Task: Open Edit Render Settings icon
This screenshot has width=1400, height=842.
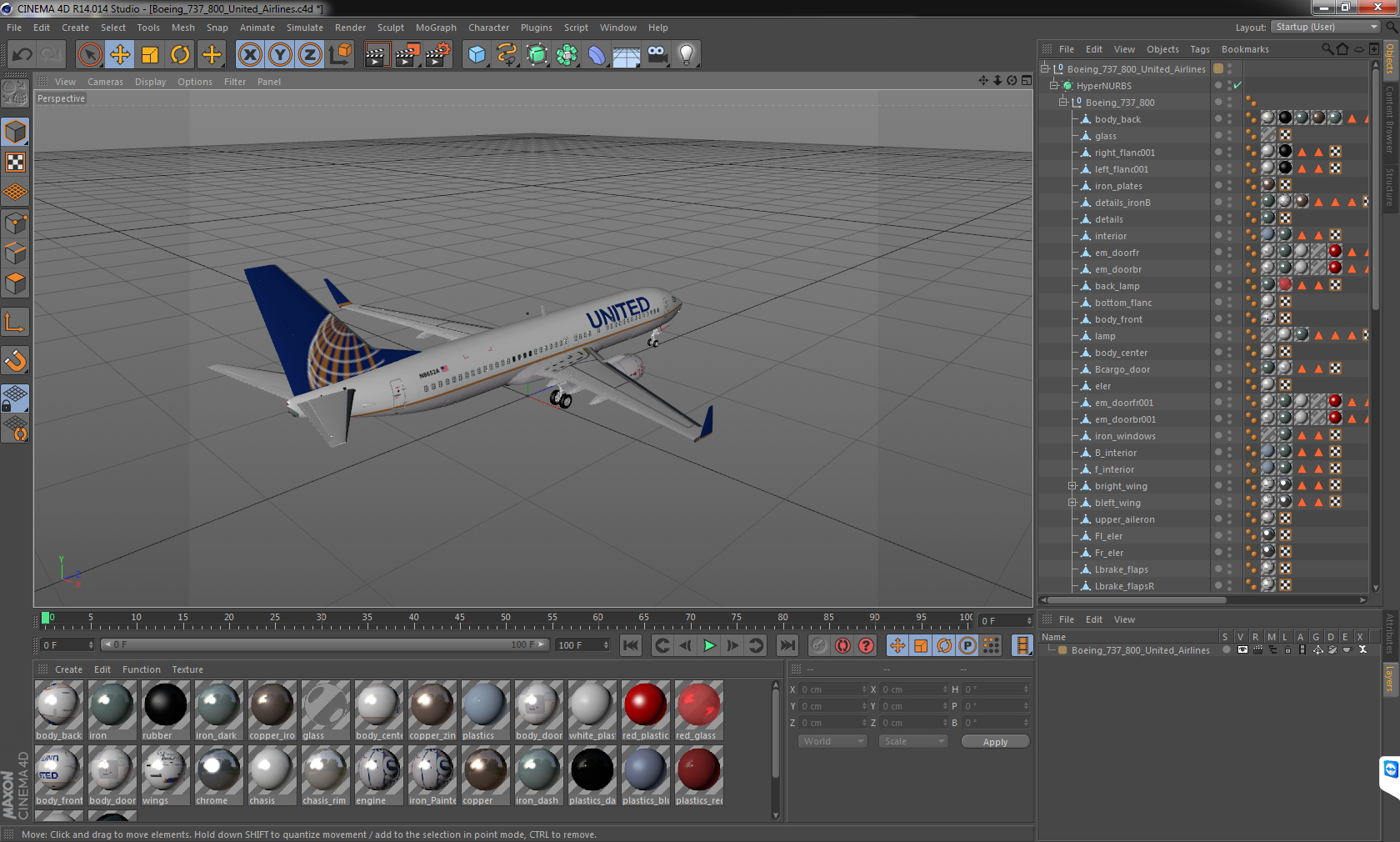Action: [437, 55]
